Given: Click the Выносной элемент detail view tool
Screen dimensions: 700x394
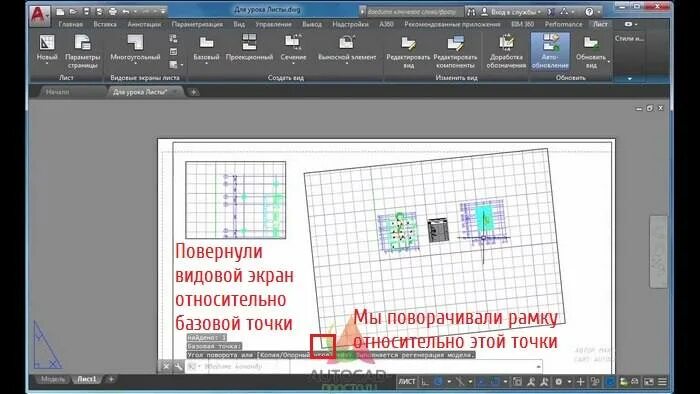Looking at the screenshot, I should [347, 49].
